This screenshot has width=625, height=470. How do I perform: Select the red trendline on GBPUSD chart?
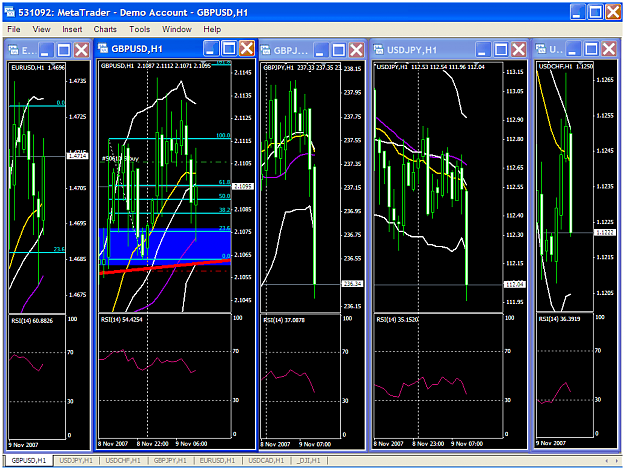click(165, 267)
